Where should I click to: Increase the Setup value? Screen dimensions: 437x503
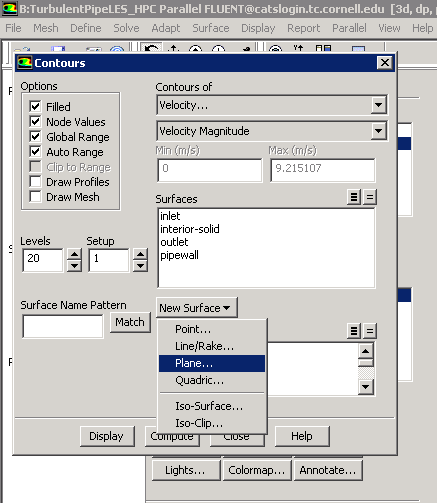(x=140, y=255)
